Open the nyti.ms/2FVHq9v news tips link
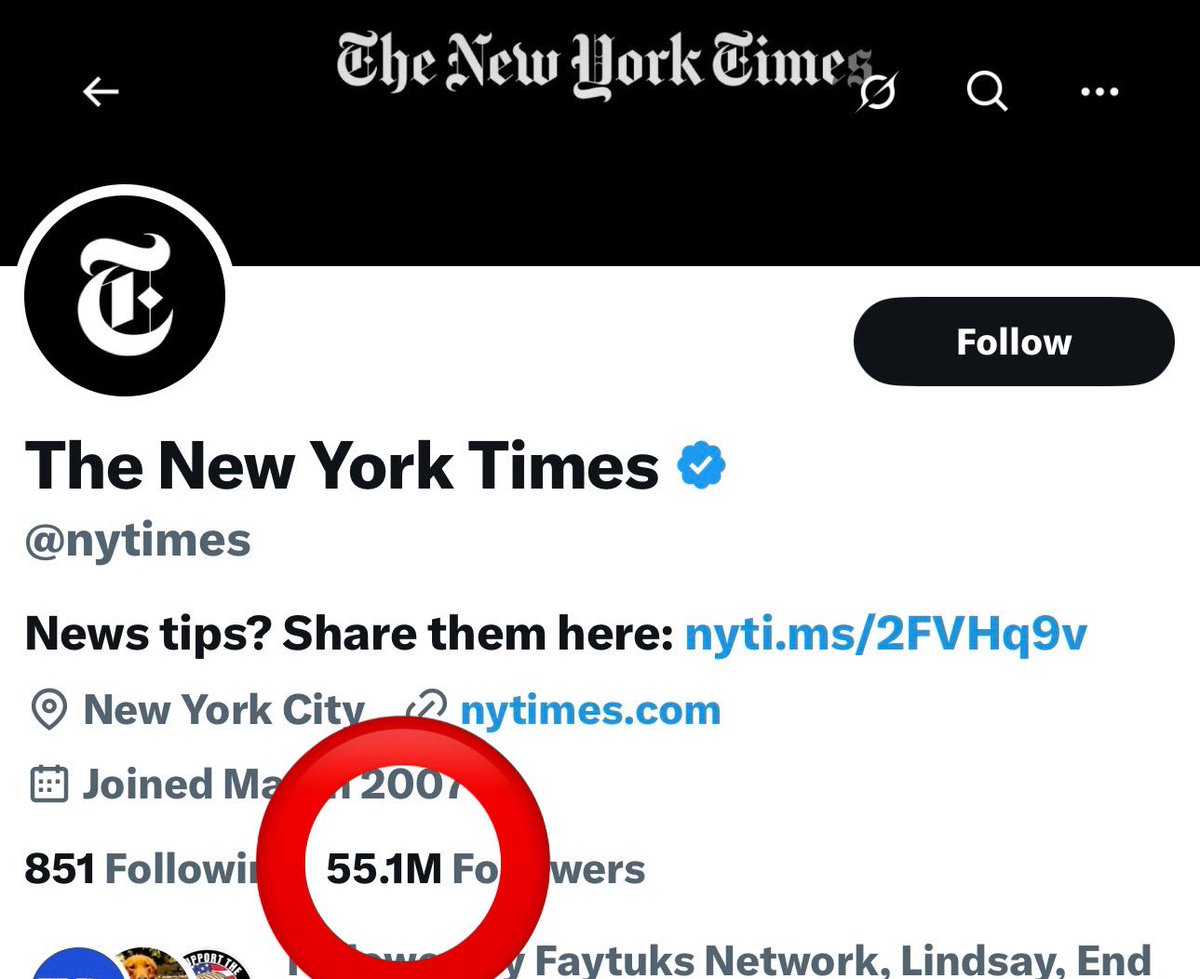 point(885,633)
